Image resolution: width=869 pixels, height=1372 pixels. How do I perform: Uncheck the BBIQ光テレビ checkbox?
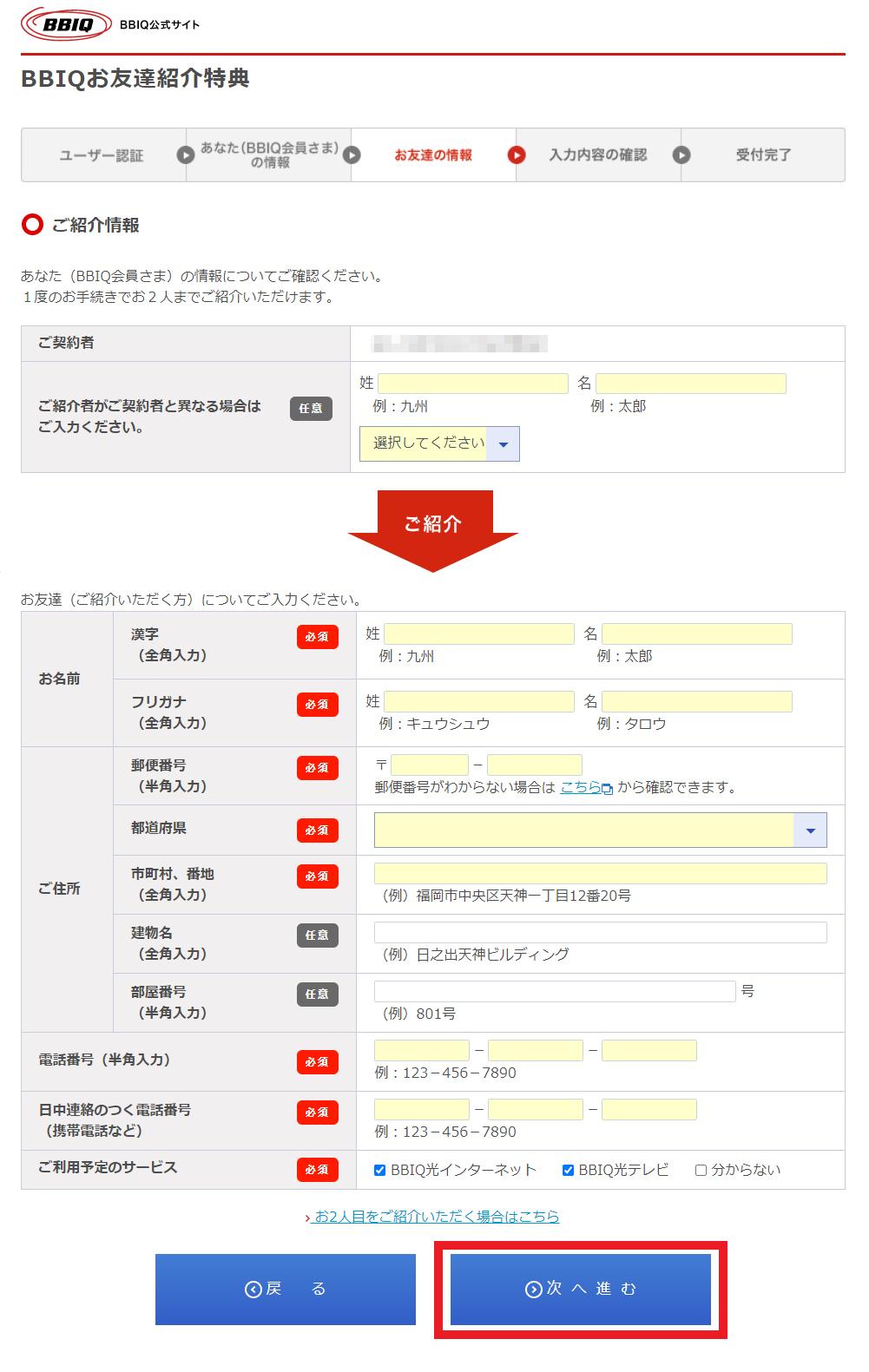569,1170
